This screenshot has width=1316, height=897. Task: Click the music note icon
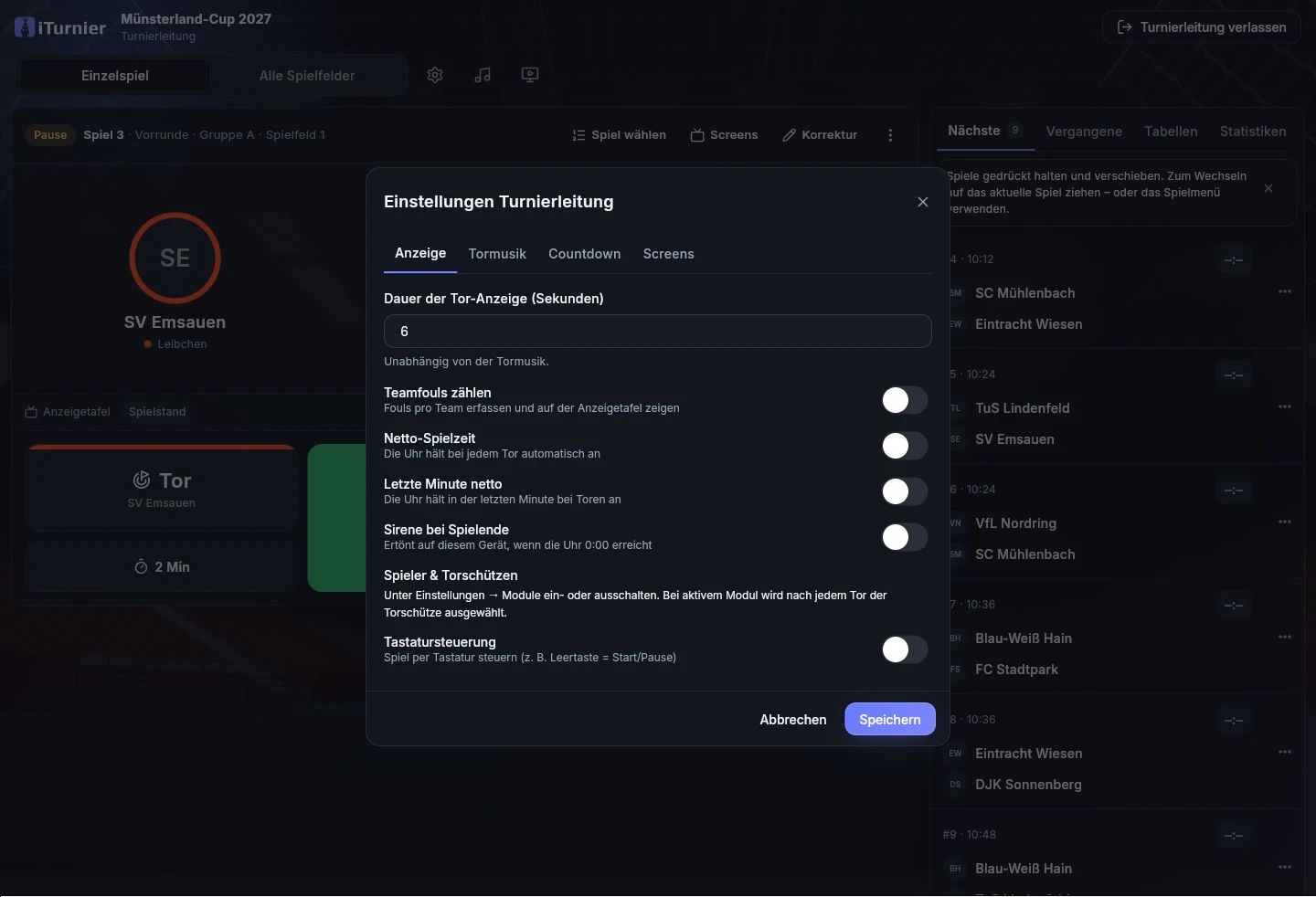483,75
